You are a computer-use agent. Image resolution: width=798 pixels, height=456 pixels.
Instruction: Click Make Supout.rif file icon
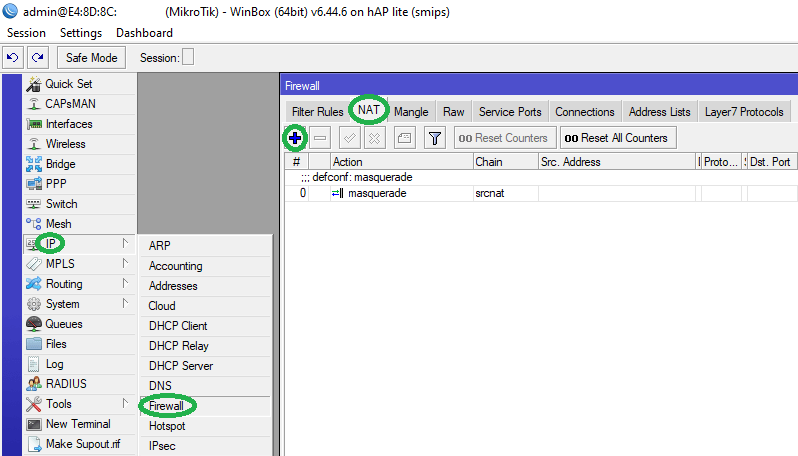(34, 444)
